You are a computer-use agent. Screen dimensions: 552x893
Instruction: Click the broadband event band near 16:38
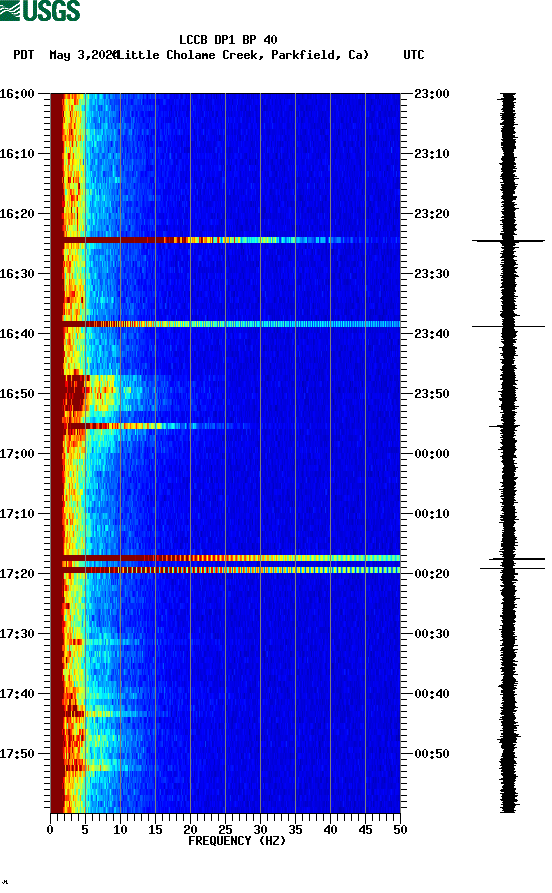(x=225, y=324)
